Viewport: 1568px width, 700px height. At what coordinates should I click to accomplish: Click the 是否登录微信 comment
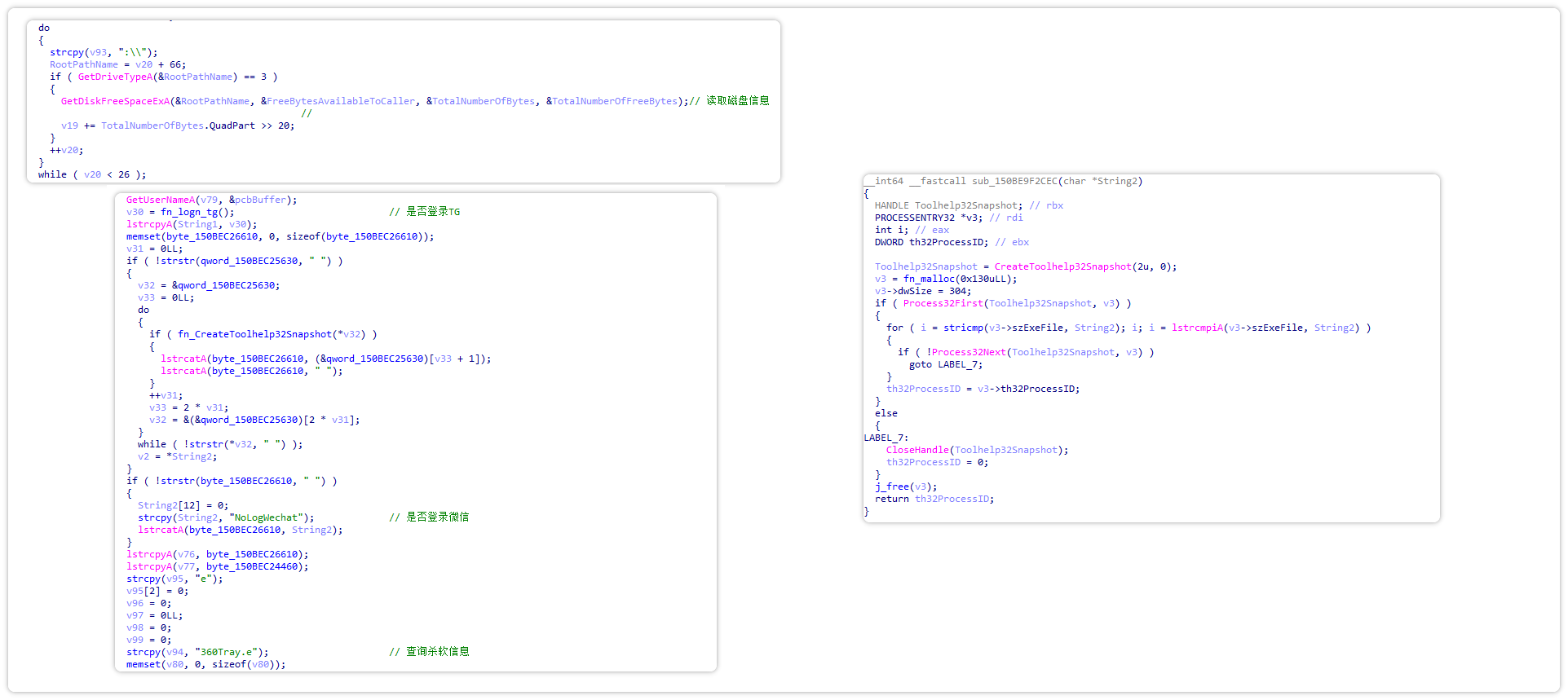tap(437, 517)
